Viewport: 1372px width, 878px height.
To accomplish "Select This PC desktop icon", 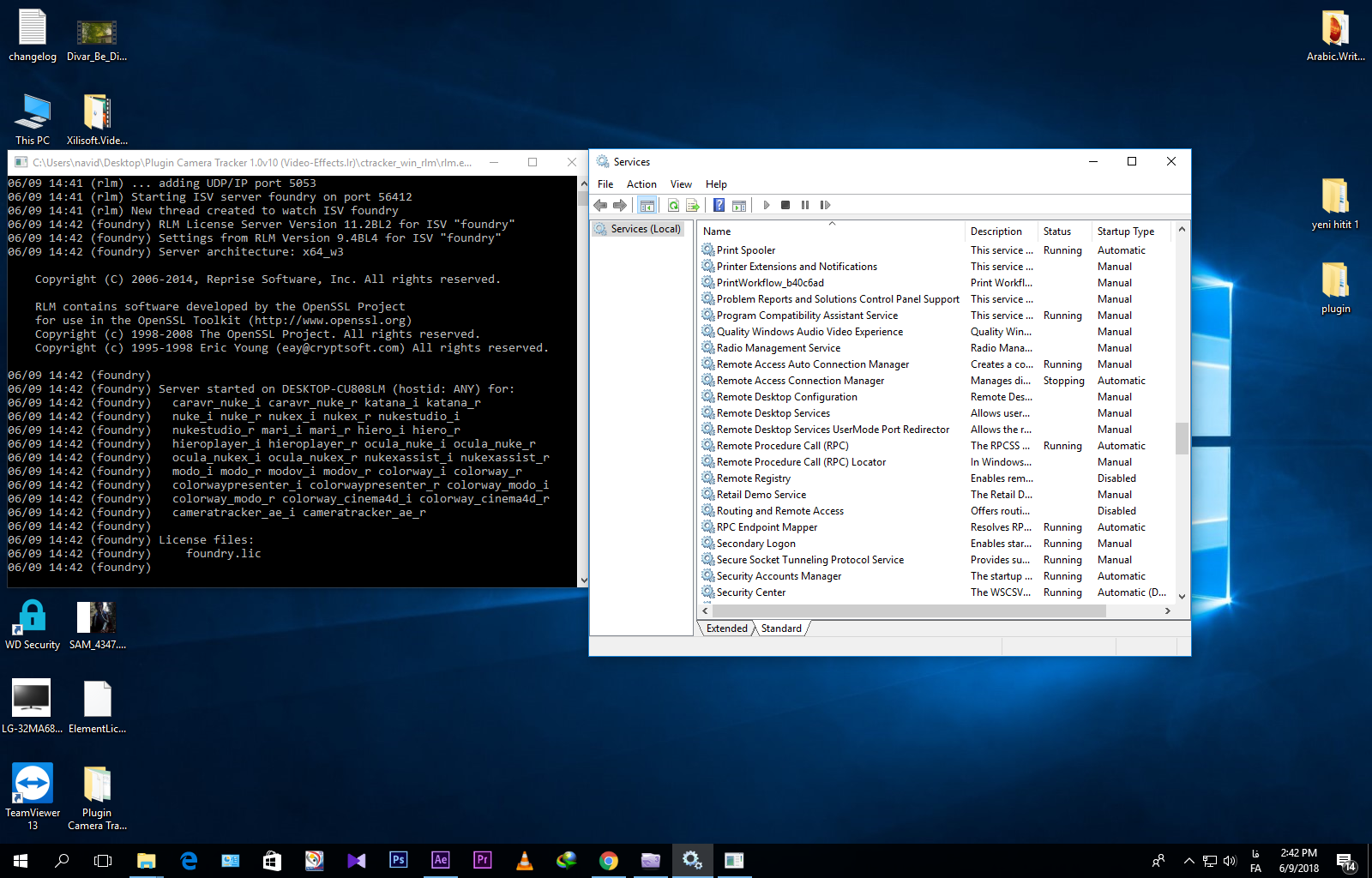I will [x=33, y=118].
